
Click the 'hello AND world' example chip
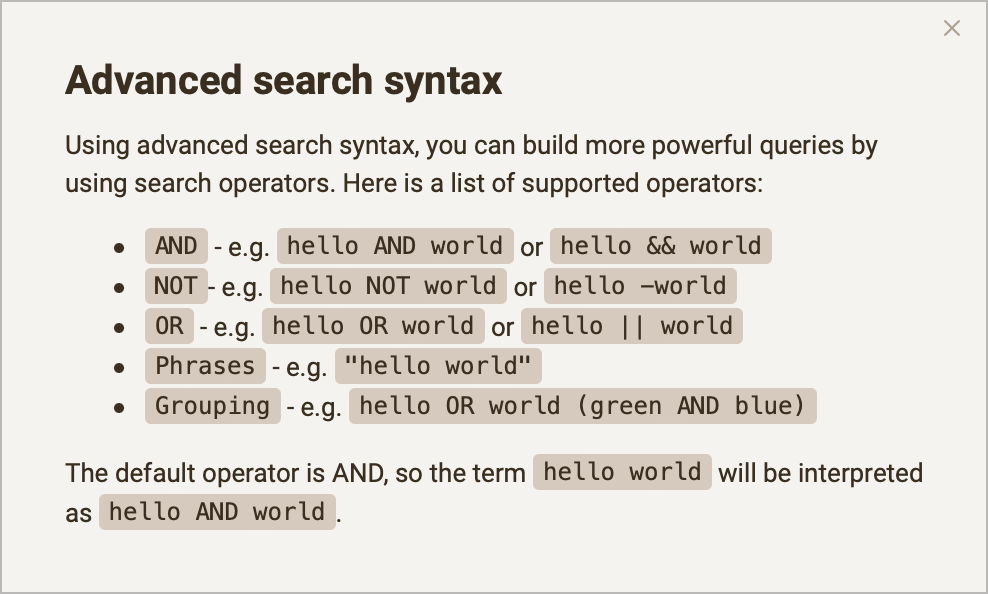click(x=393, y=246)
